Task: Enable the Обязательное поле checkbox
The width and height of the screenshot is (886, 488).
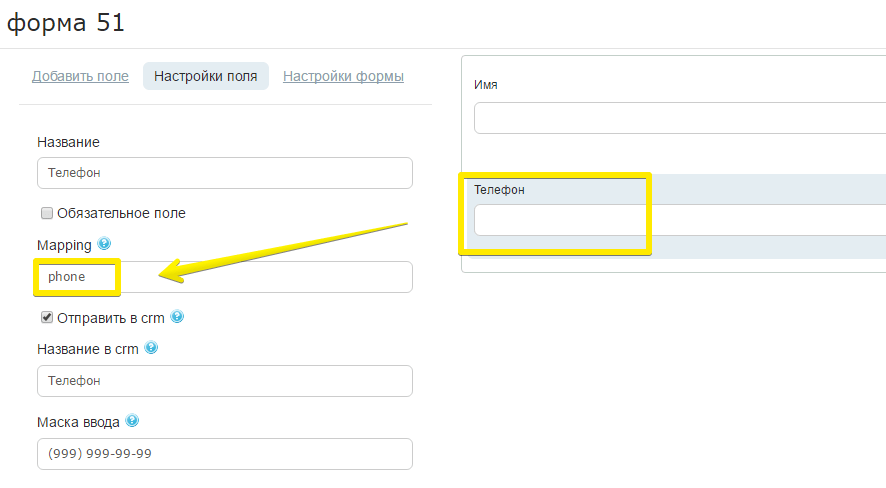Action: pos(47,213)
